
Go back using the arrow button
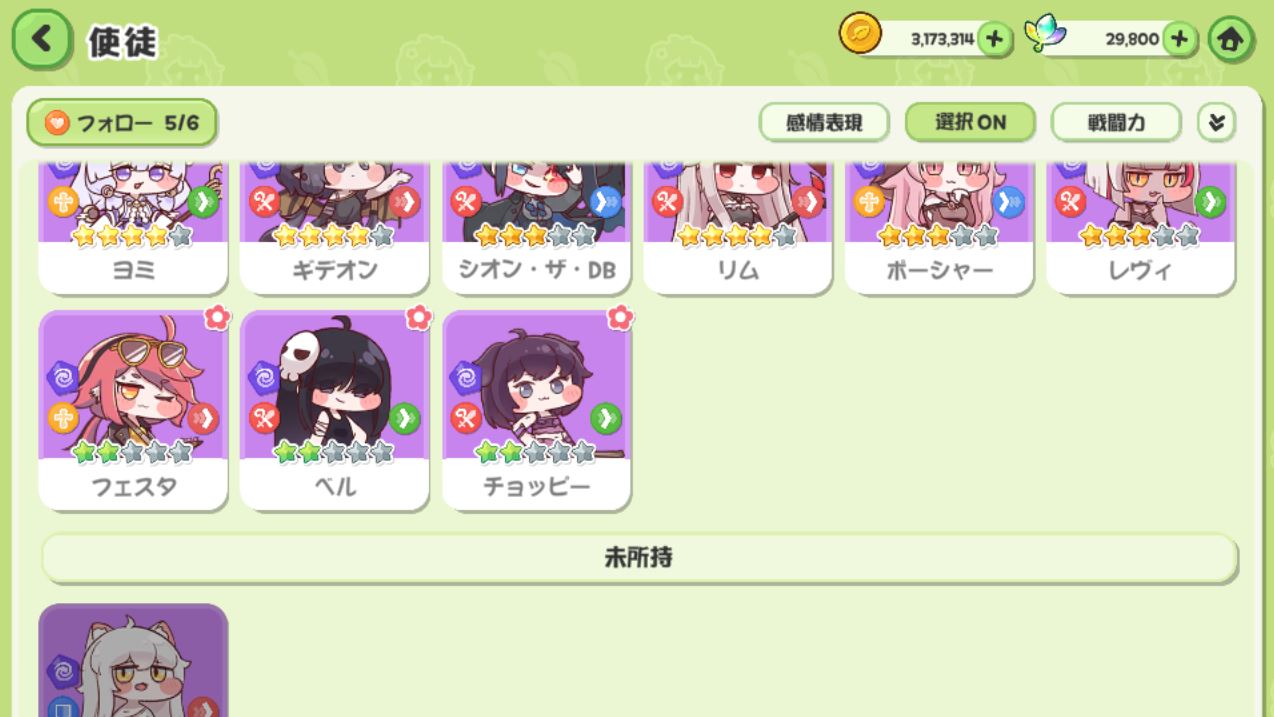(42, 39)
